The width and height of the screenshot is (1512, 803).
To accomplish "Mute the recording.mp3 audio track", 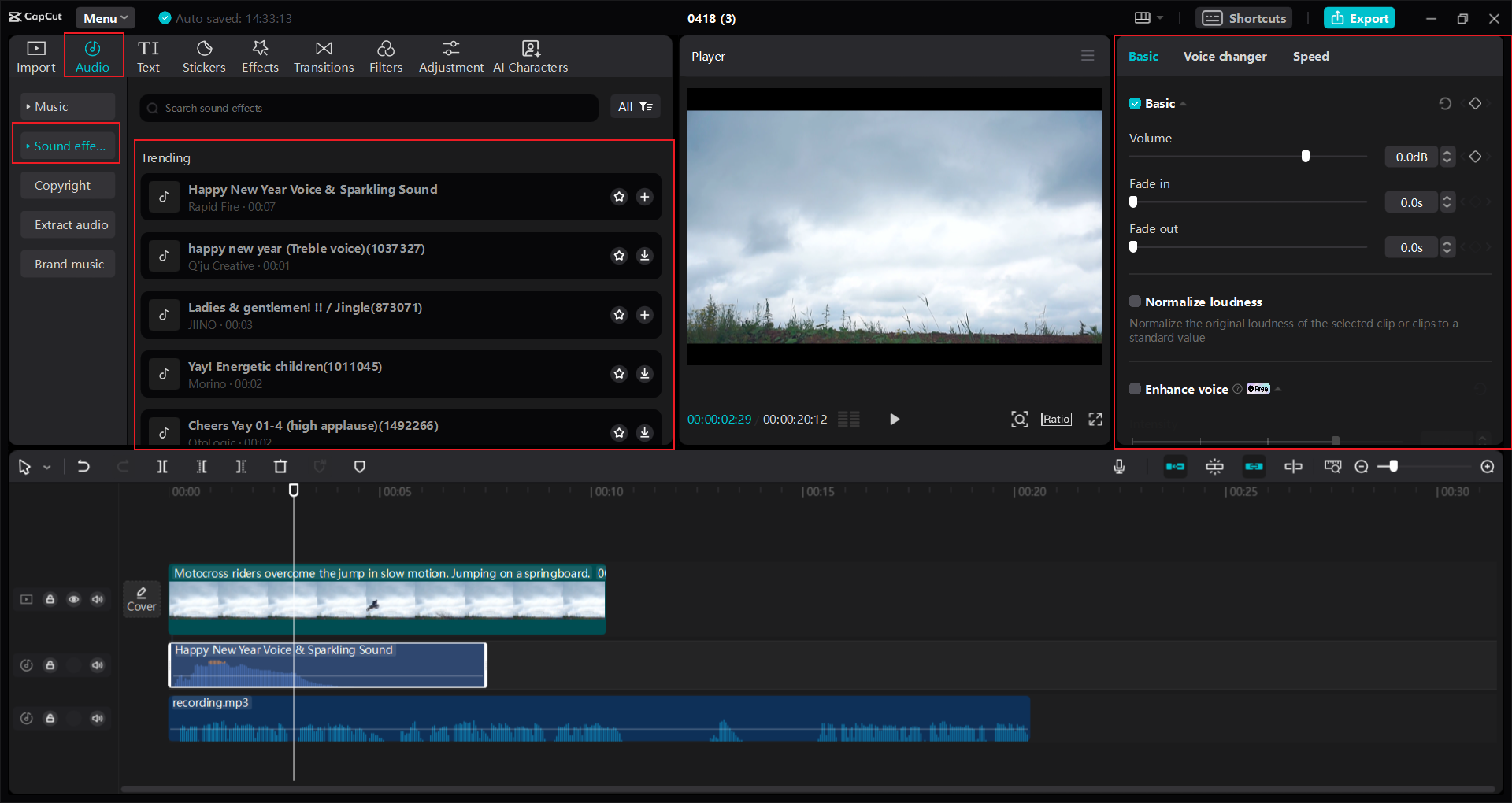I will (97, 718).
